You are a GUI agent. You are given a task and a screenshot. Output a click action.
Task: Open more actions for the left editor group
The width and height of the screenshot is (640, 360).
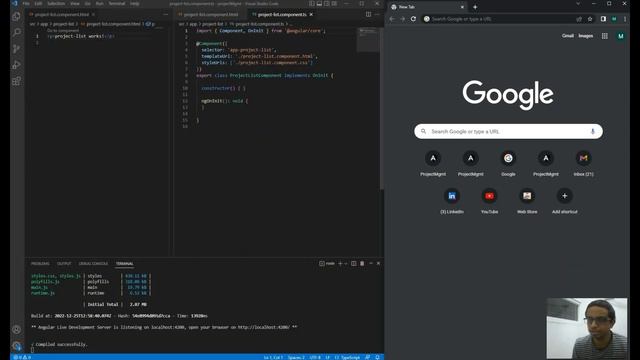click(x=165, y=14)
